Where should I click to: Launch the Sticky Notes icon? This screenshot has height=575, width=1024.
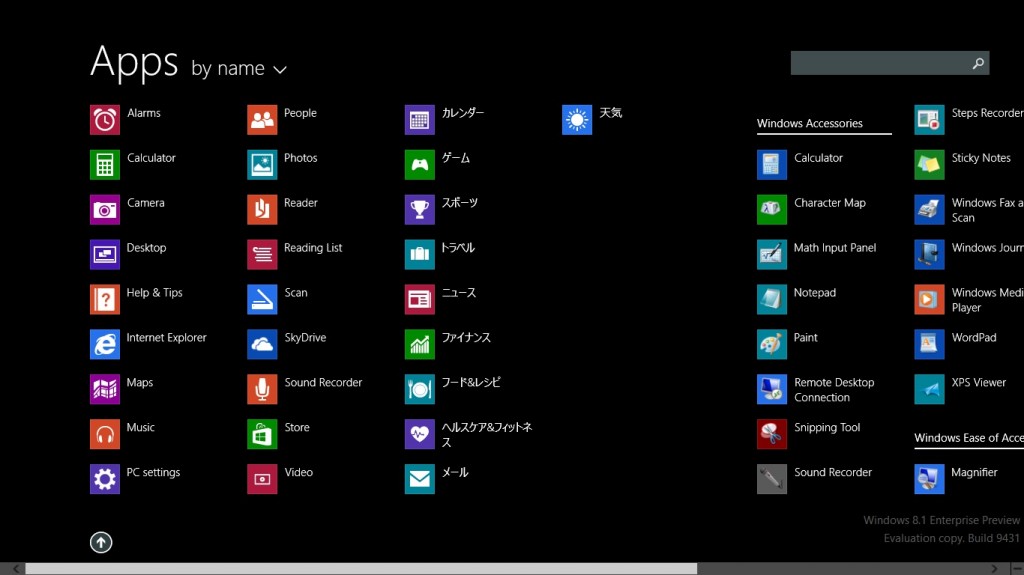point(929,165)
